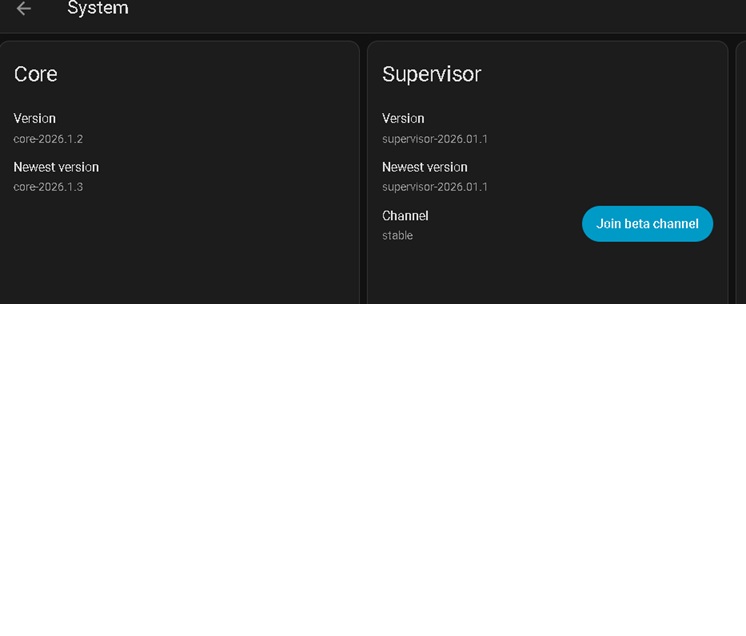Click installed version core-2026.1.2
Image resolution: width=746 pixels, height=636 pixels.
48,139
